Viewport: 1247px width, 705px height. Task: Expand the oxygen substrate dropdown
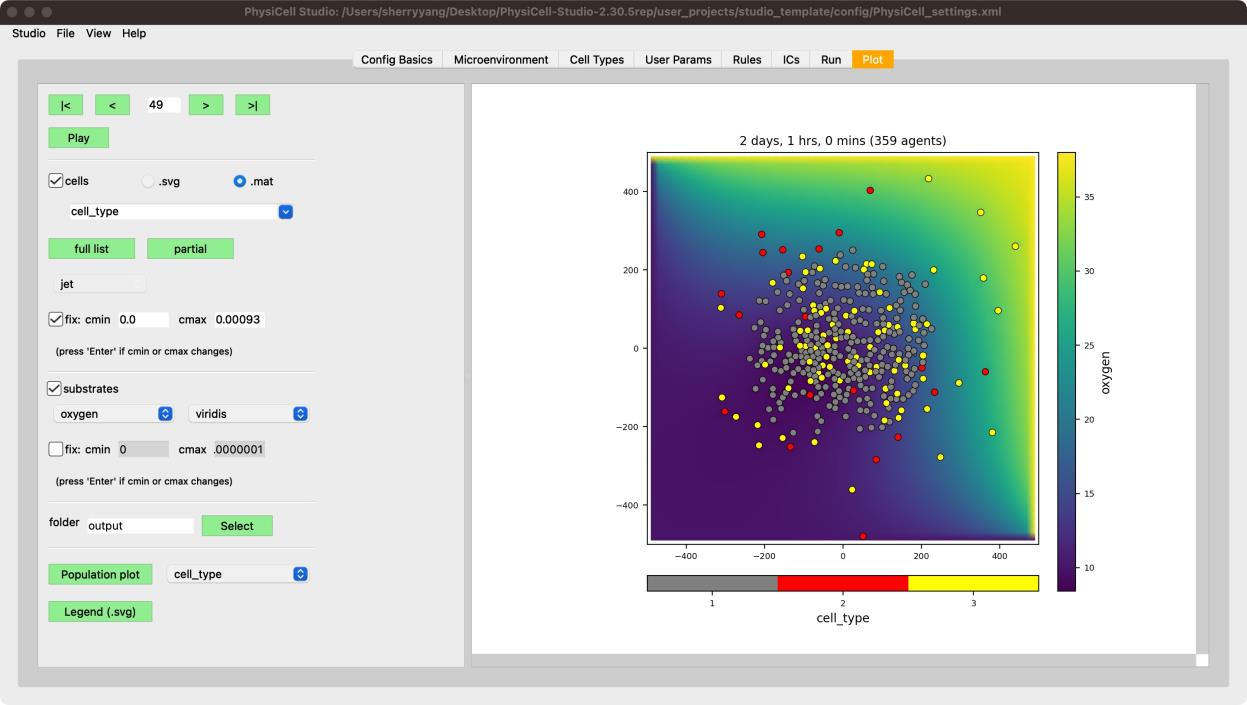(x=114, y=414)
